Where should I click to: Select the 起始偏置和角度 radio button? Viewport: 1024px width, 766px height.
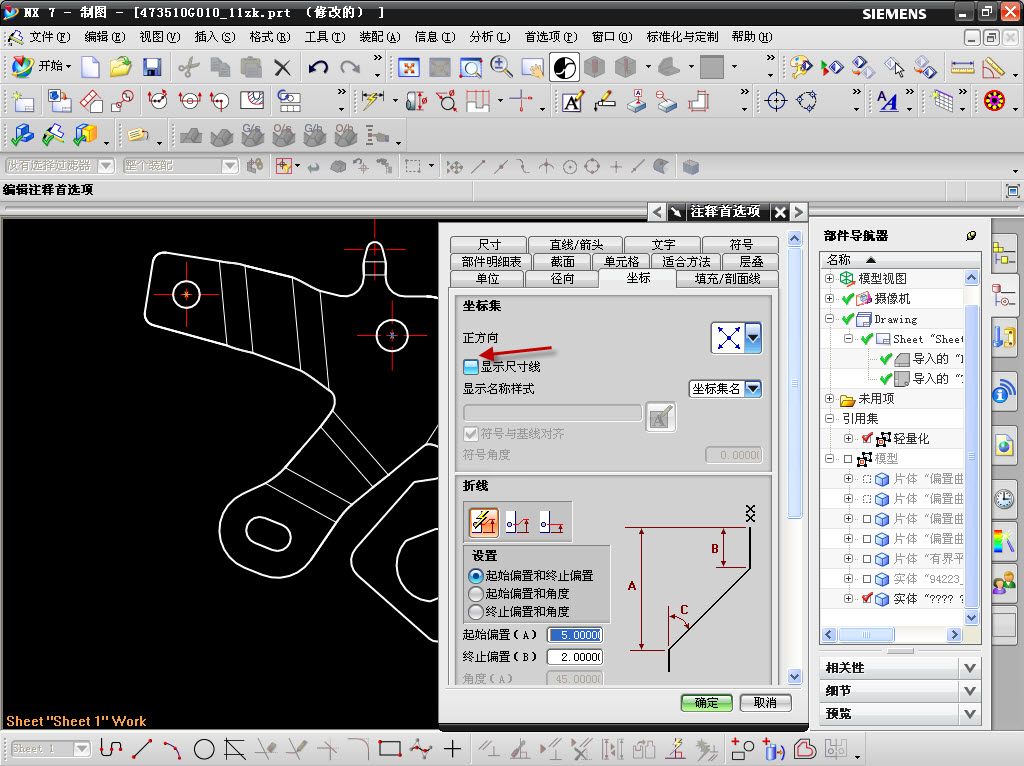tap(476, 594)
